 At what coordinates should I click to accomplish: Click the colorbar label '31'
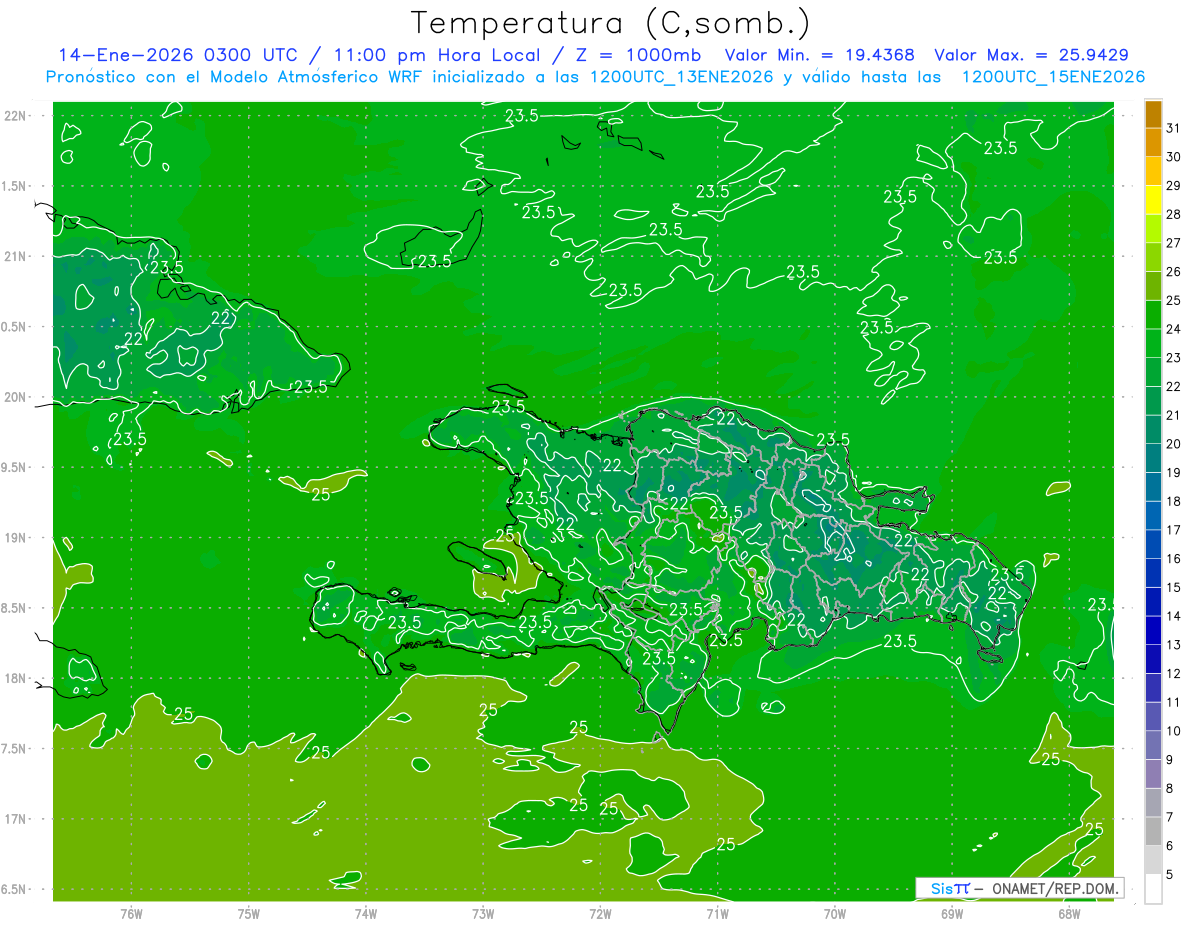(x=1173, y=128)
